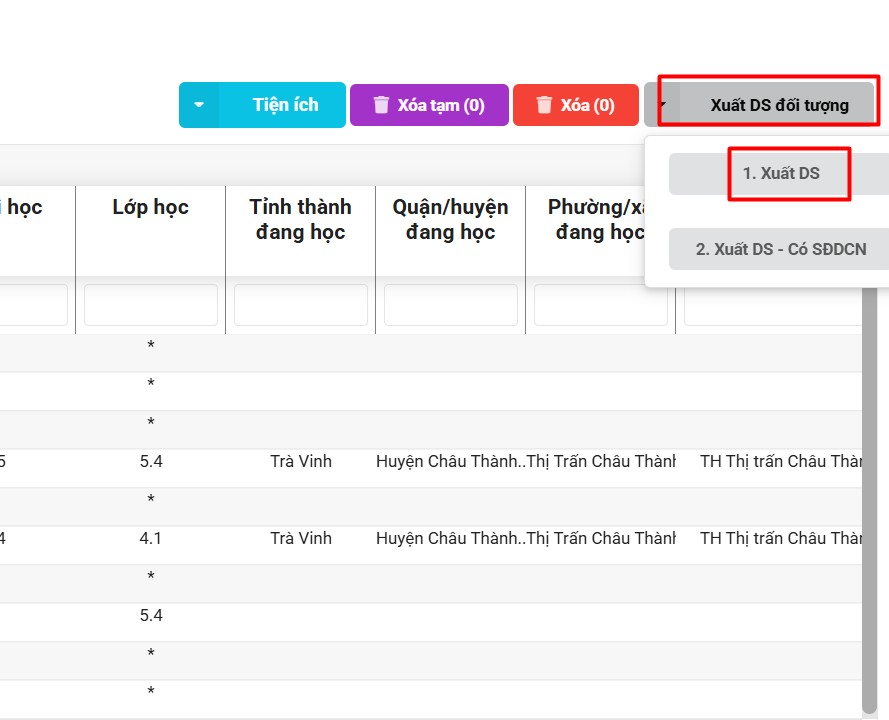Choose the '1. Xuất DS' menu option
Screen dimensions: 889x720
781,173
